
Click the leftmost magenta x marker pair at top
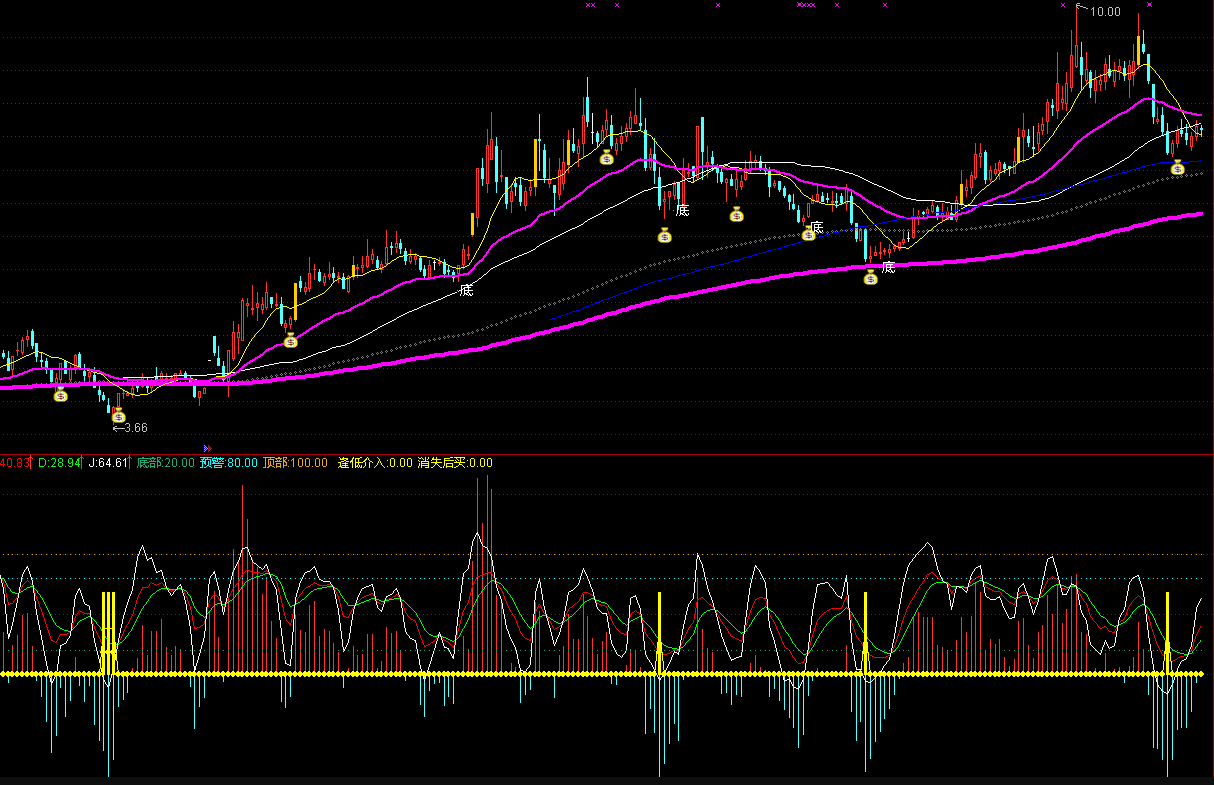590,6
